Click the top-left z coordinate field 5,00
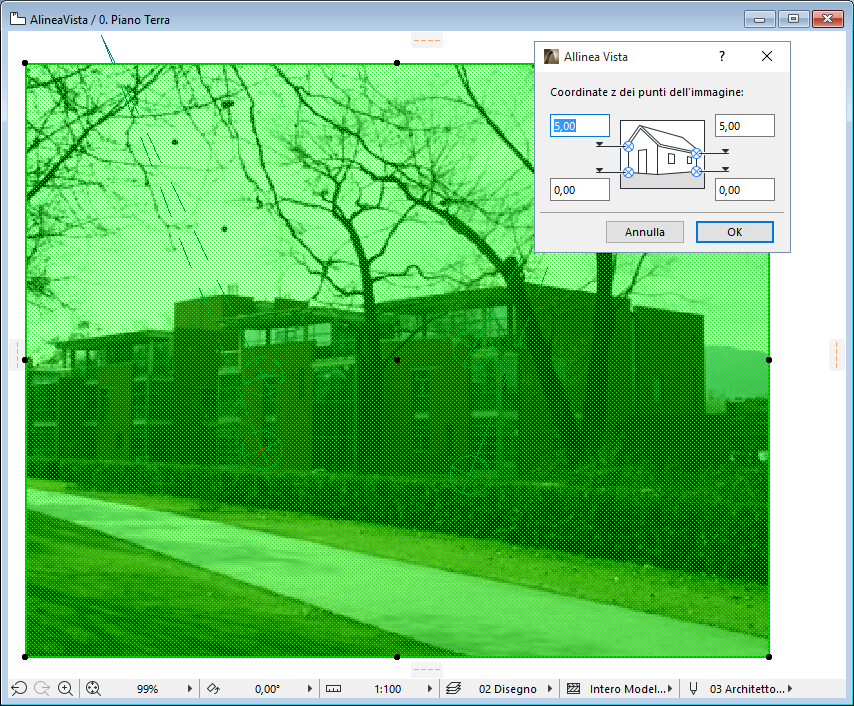 580,126
